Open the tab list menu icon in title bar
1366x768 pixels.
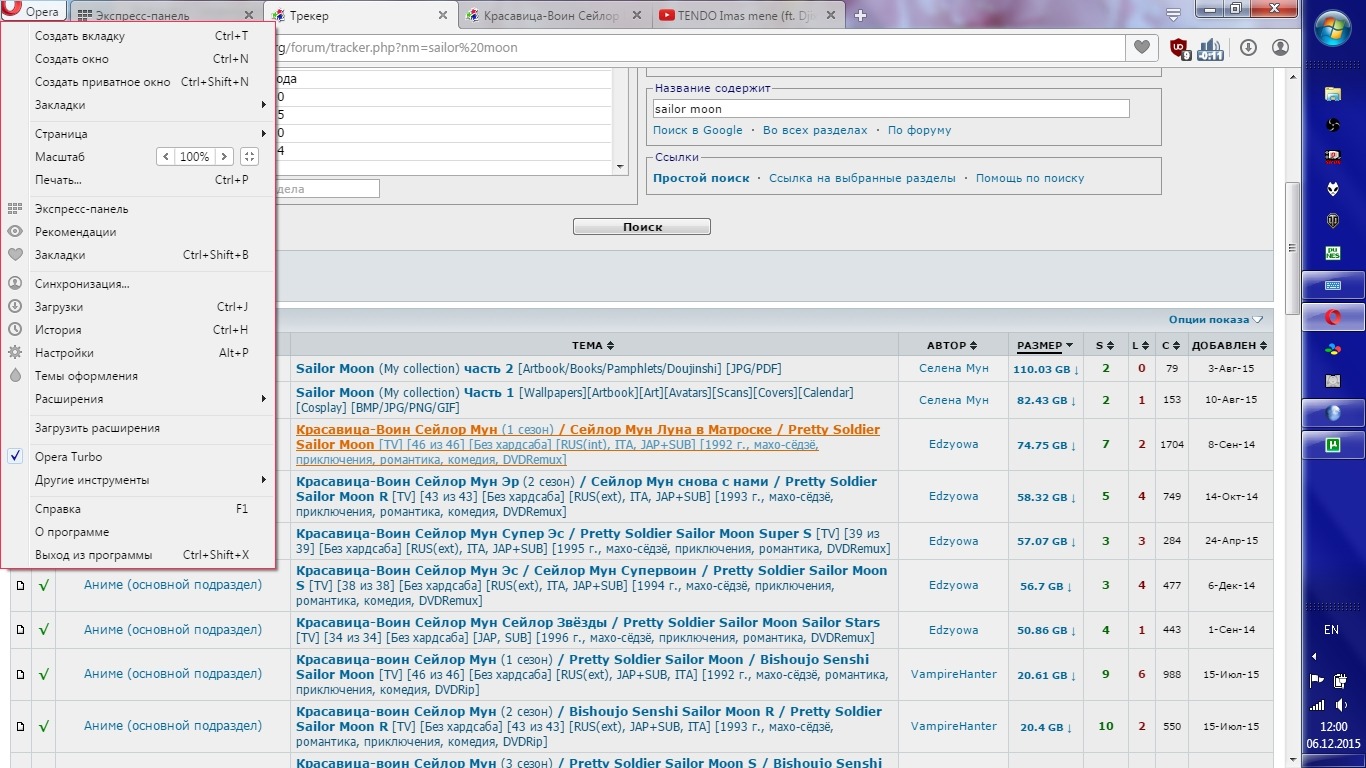point(1174,15)
